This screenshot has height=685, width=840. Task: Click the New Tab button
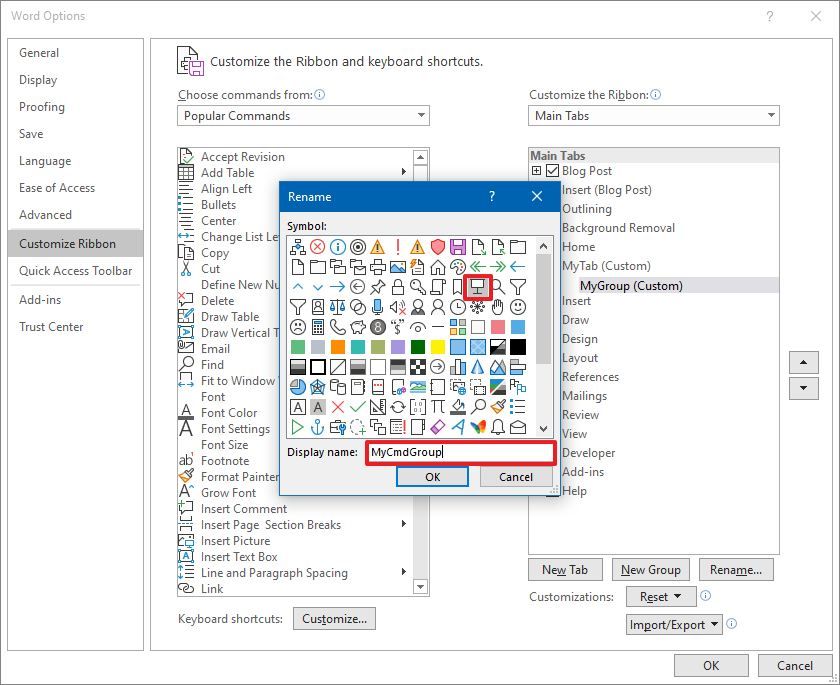click(565, 569)
